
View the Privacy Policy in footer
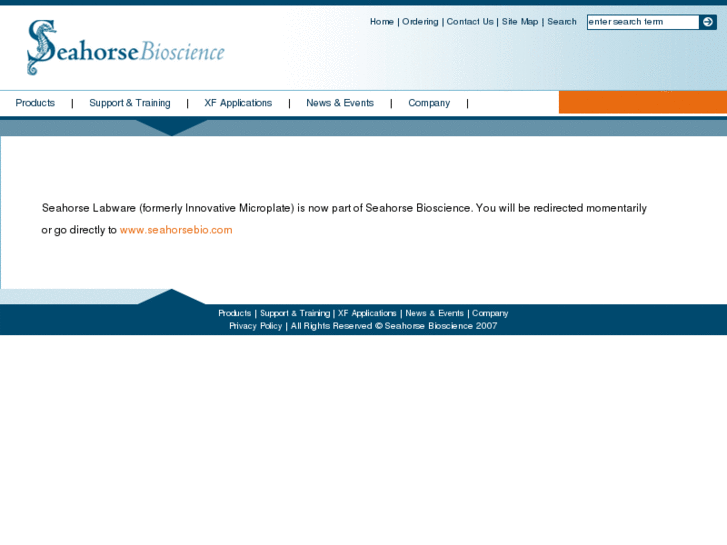point(255,326)
